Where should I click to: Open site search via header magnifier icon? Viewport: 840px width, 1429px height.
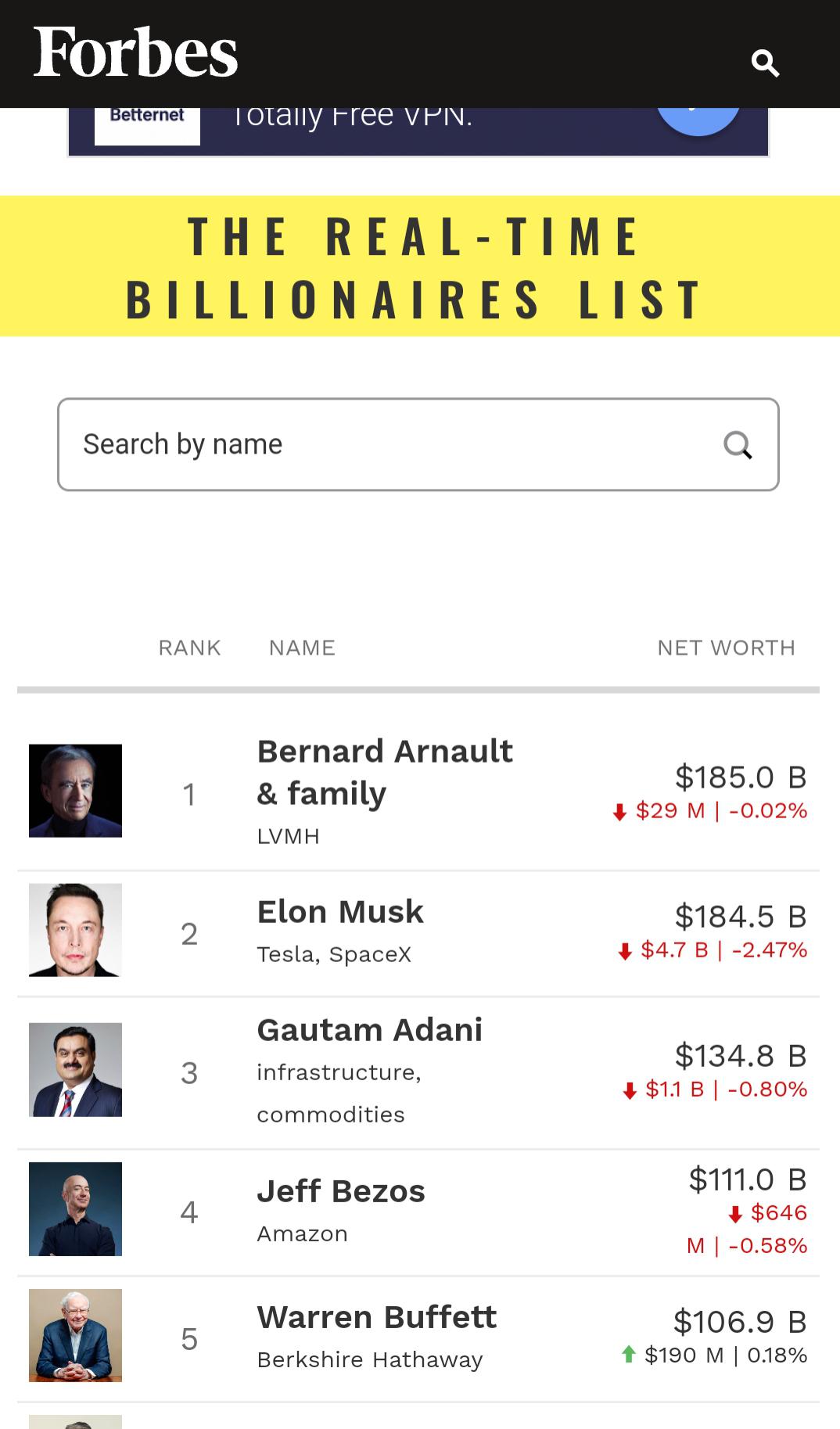click(x=765, y=63)
